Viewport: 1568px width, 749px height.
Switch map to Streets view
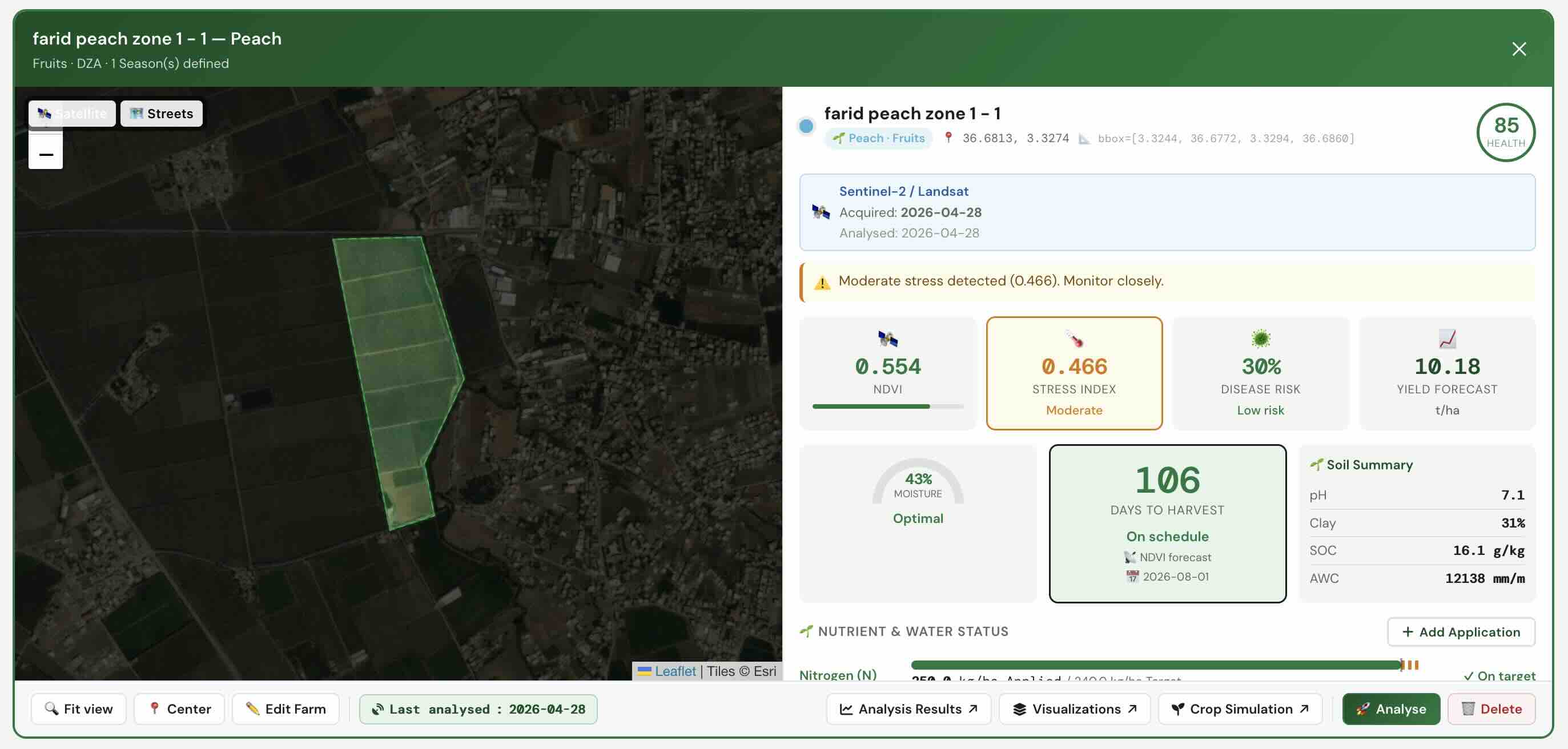pos(161,114)
